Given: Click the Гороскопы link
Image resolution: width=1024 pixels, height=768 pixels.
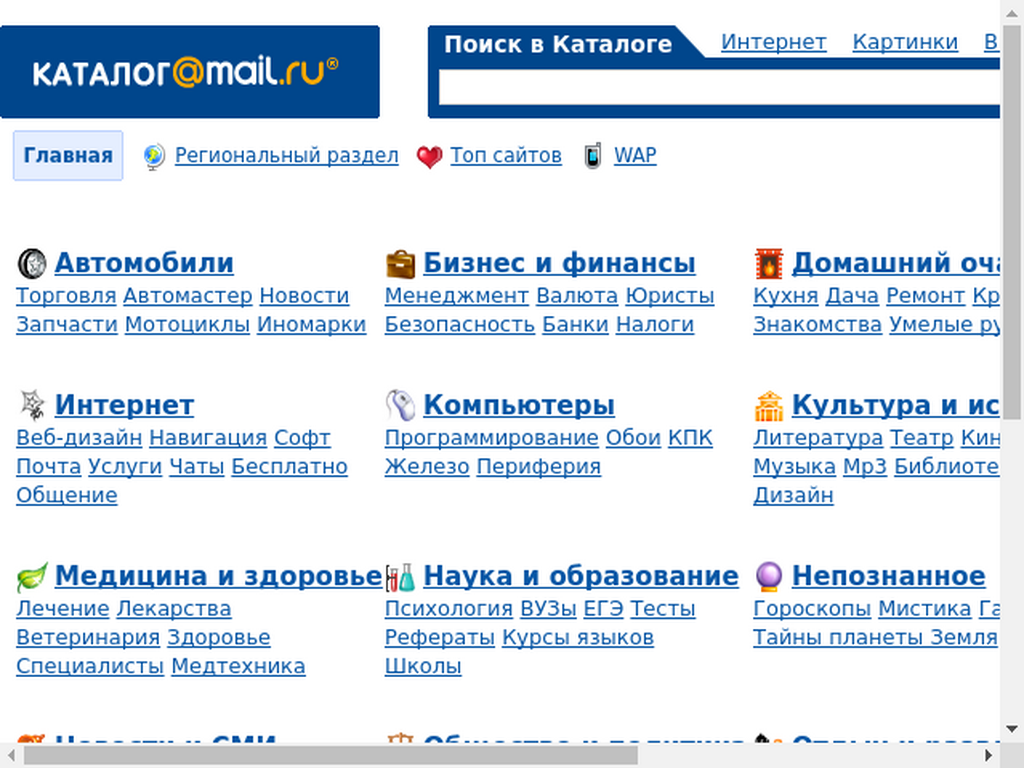Looking at the screenshot, I should click(x=812, y=609).
